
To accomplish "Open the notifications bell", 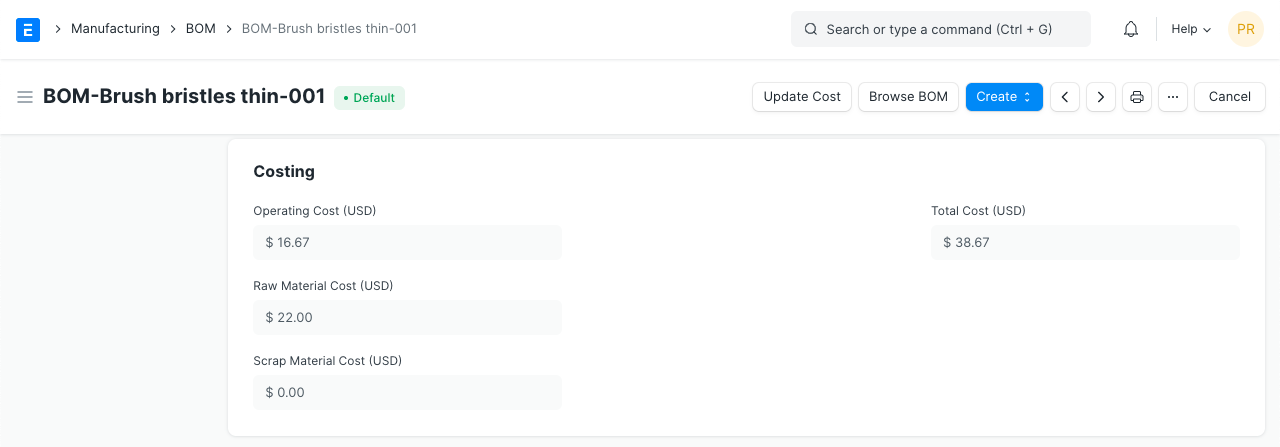I will click(1131, 29).
